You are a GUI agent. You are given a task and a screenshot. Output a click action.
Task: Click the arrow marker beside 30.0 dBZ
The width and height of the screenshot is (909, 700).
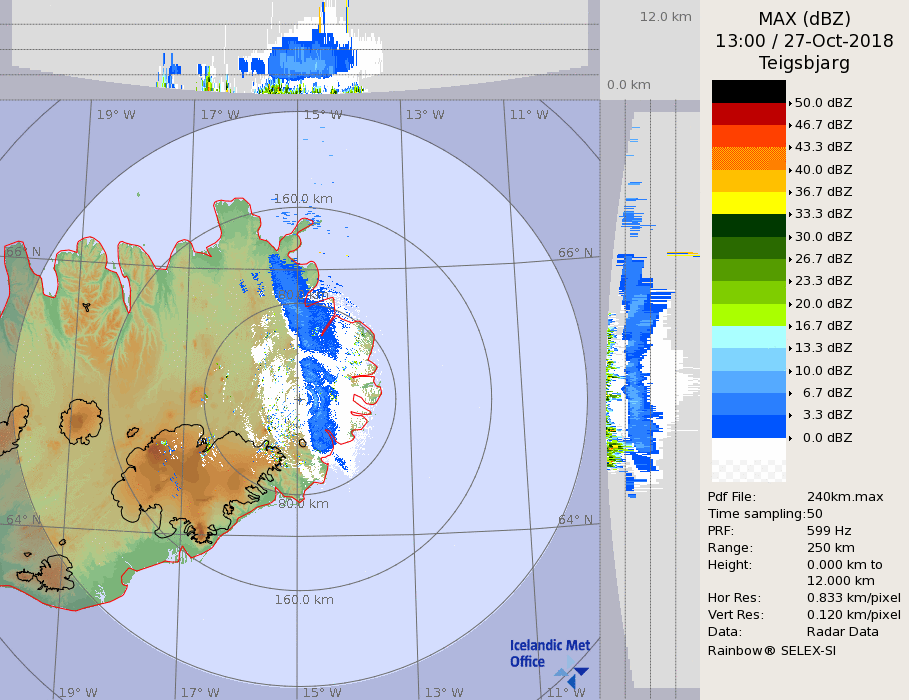pos(790,237)
